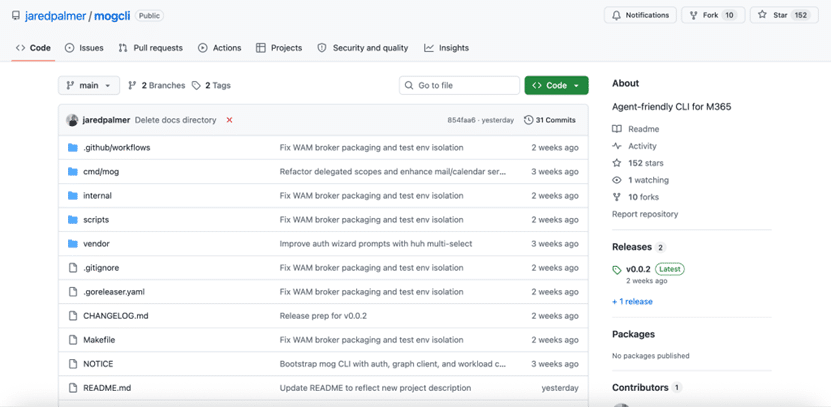
Task: Click the repository icon beside jaredpalmer
Action: pos(15,16)
